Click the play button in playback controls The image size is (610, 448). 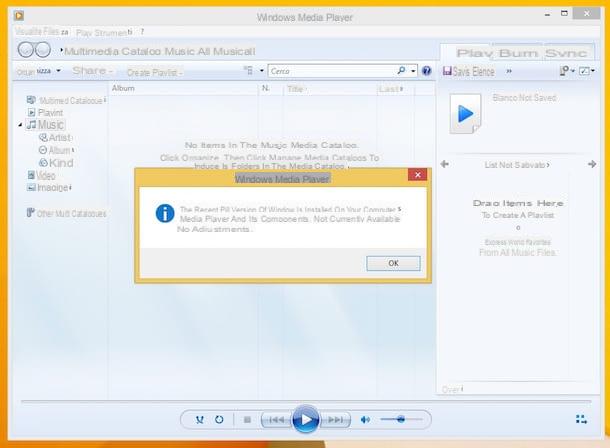[305, 419]
